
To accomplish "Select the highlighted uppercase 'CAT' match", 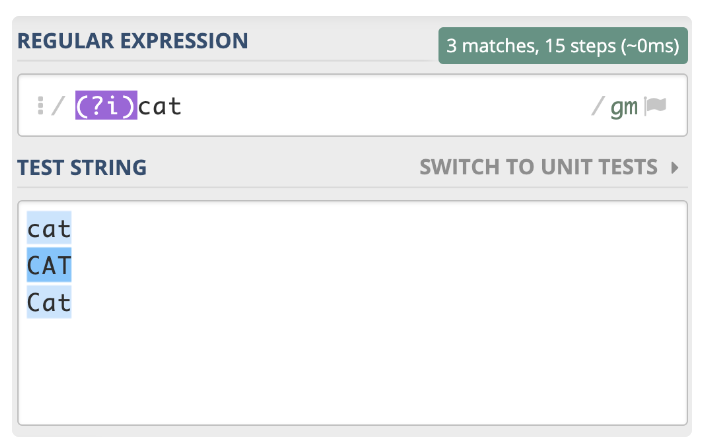I will pyautogui.click(x=49, y=266).
